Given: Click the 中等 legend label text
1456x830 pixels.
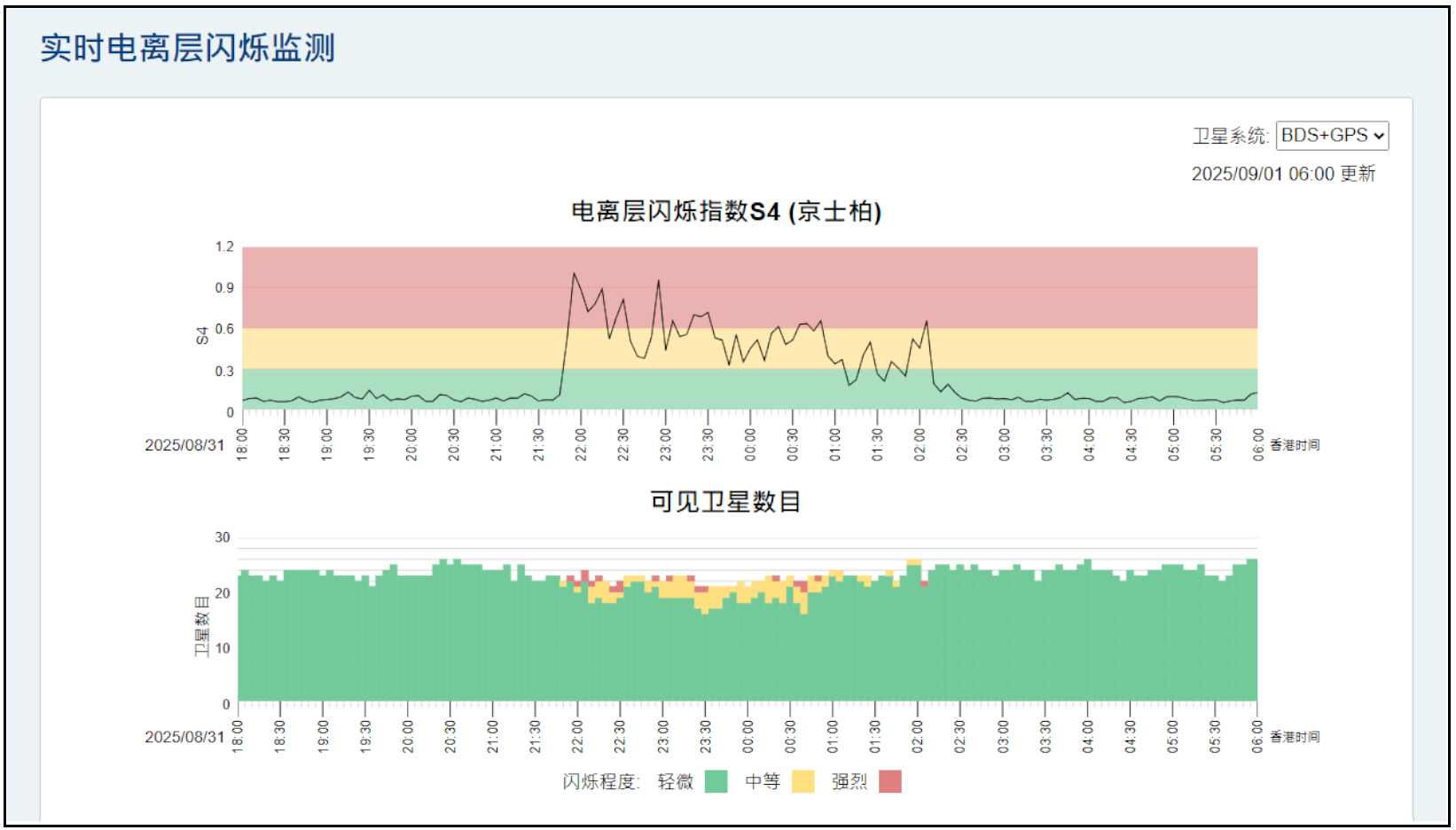Looking at the screenshot, I should point(762,781).
